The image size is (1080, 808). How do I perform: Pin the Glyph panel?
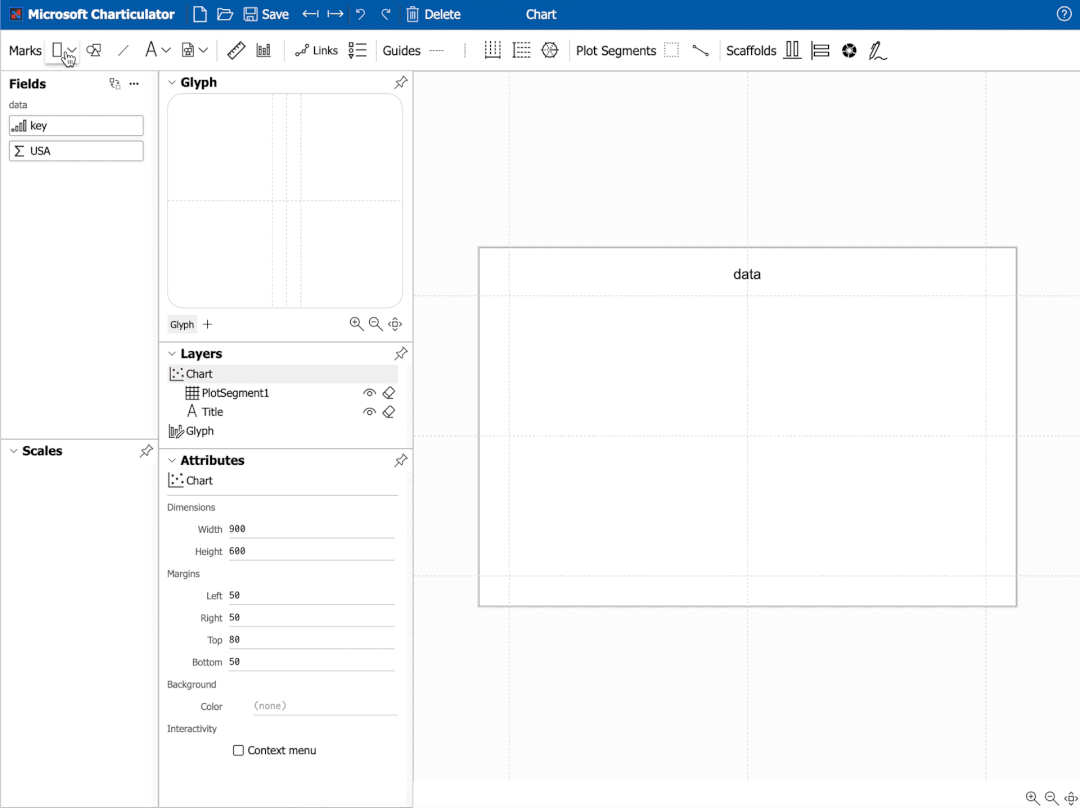[x=401, y=83]
